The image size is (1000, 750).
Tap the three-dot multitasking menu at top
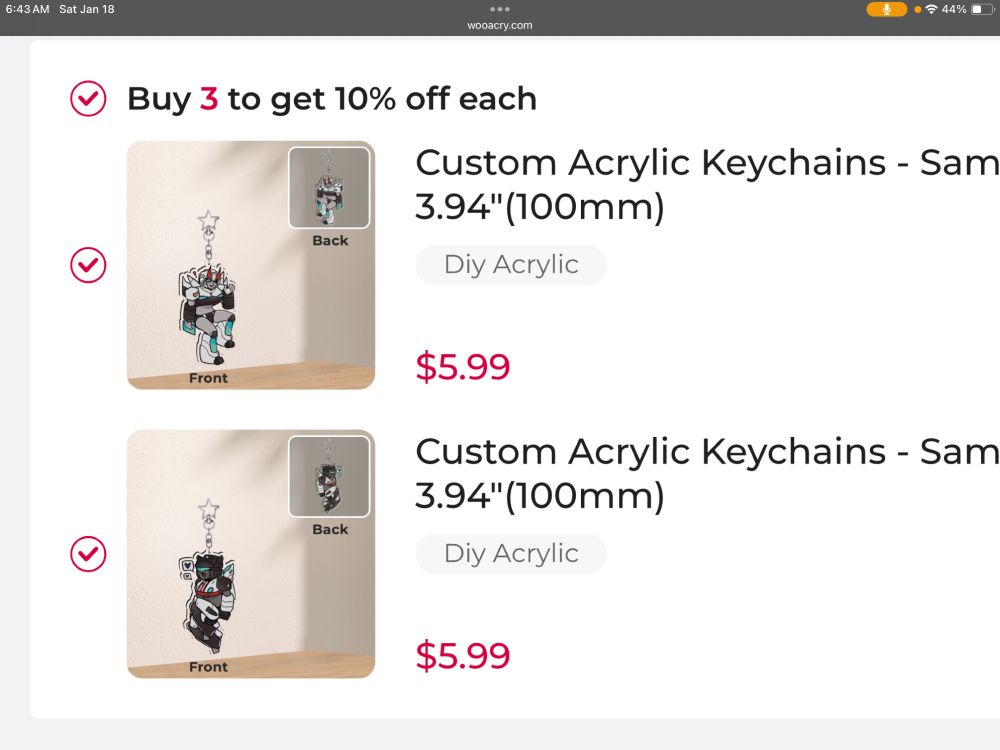500,9
